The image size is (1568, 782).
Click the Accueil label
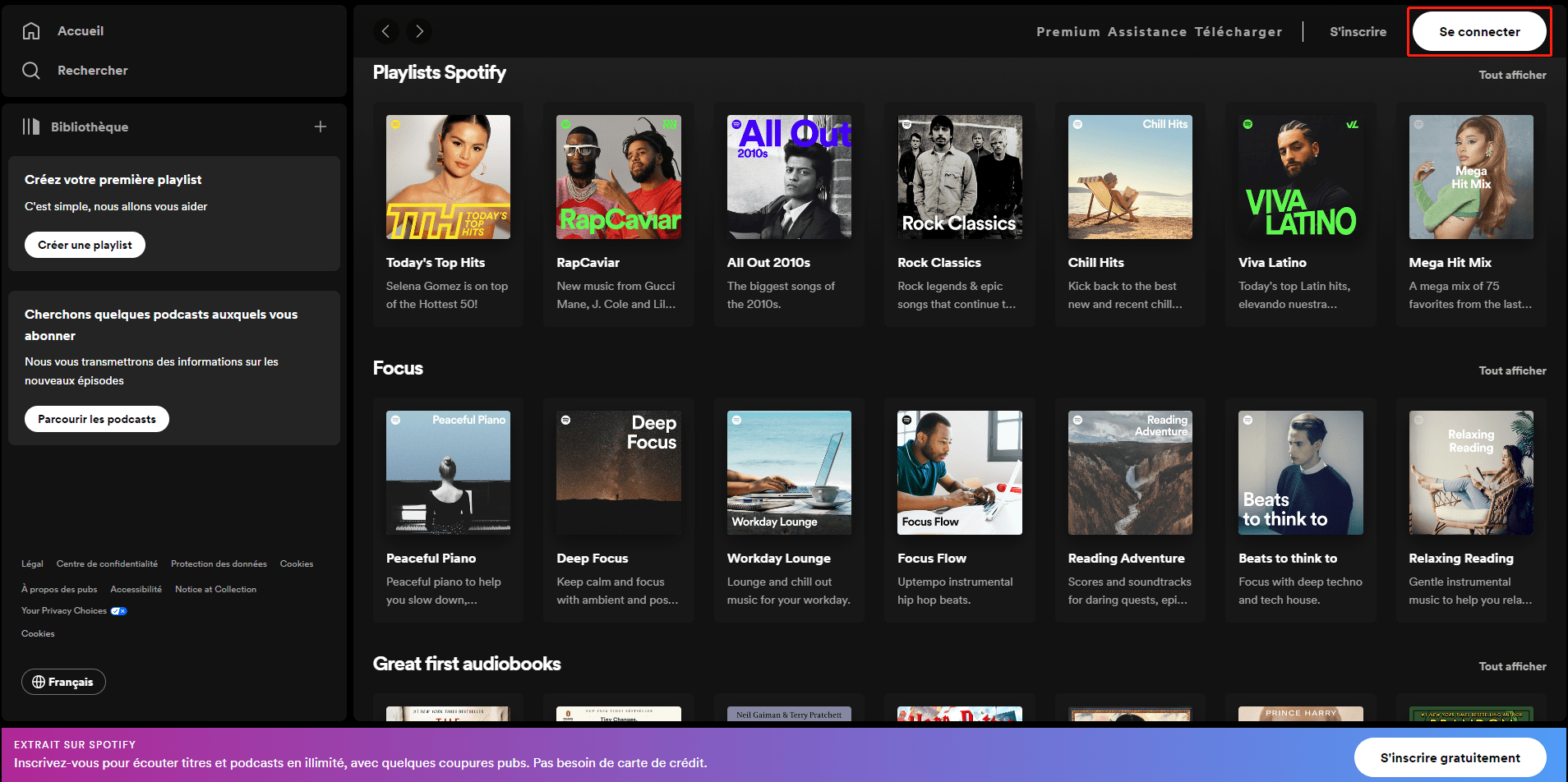click(x=81, y=30)
